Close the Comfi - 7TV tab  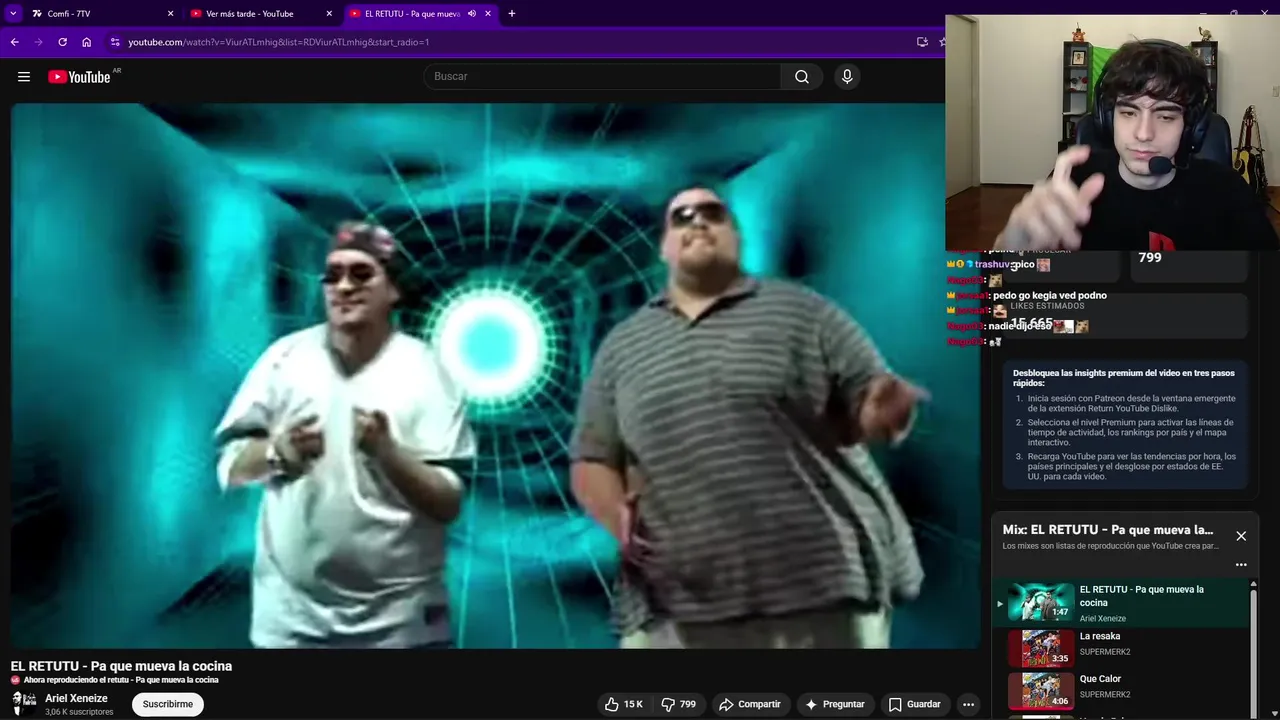170,14
